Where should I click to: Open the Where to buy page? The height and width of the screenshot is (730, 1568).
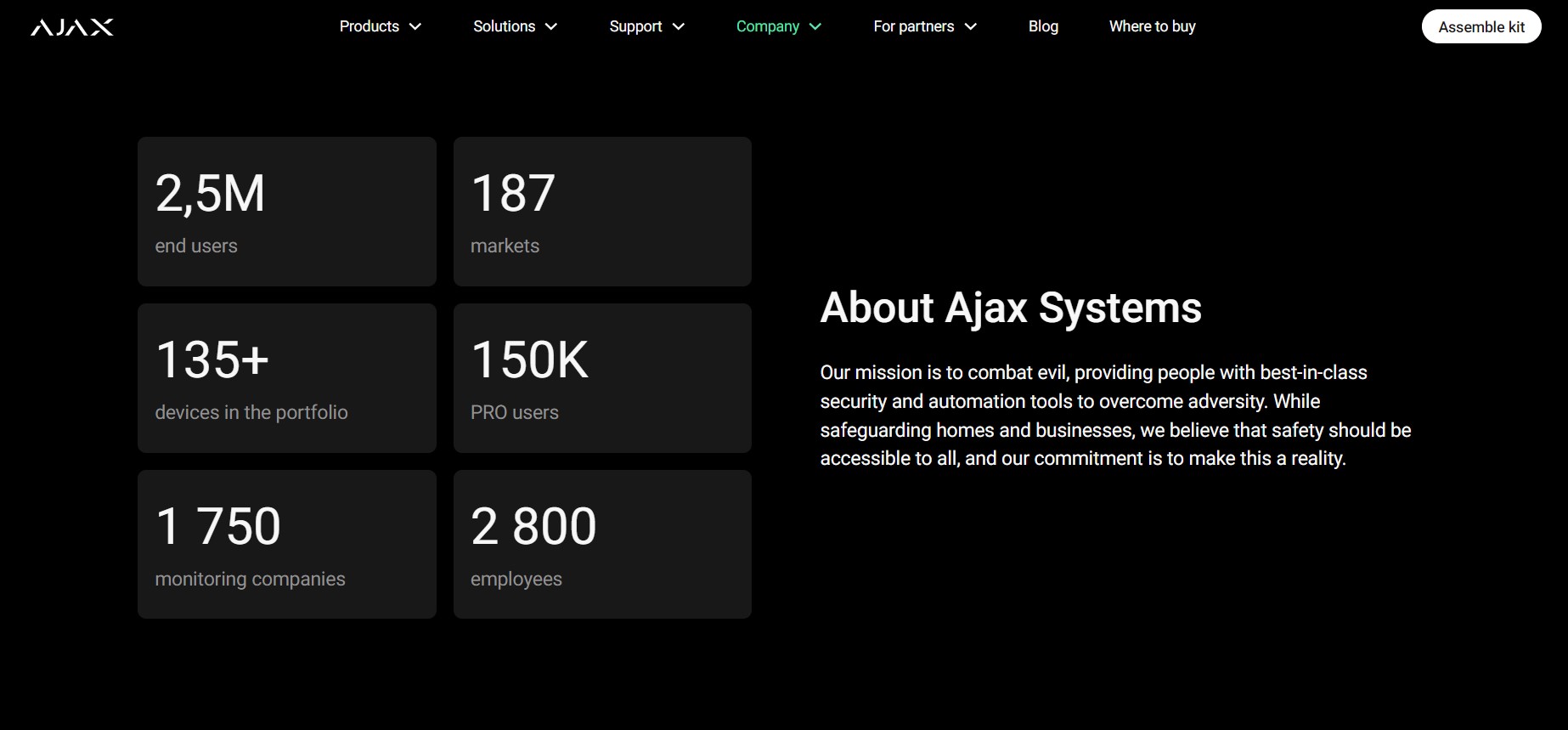tap(1152, 26)
